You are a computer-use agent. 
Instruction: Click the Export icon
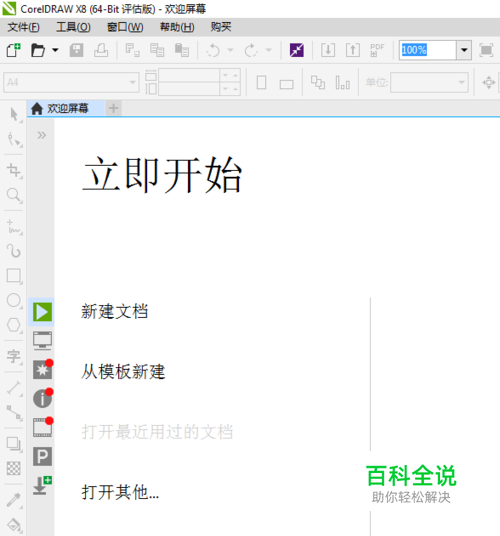coord(353,50)
